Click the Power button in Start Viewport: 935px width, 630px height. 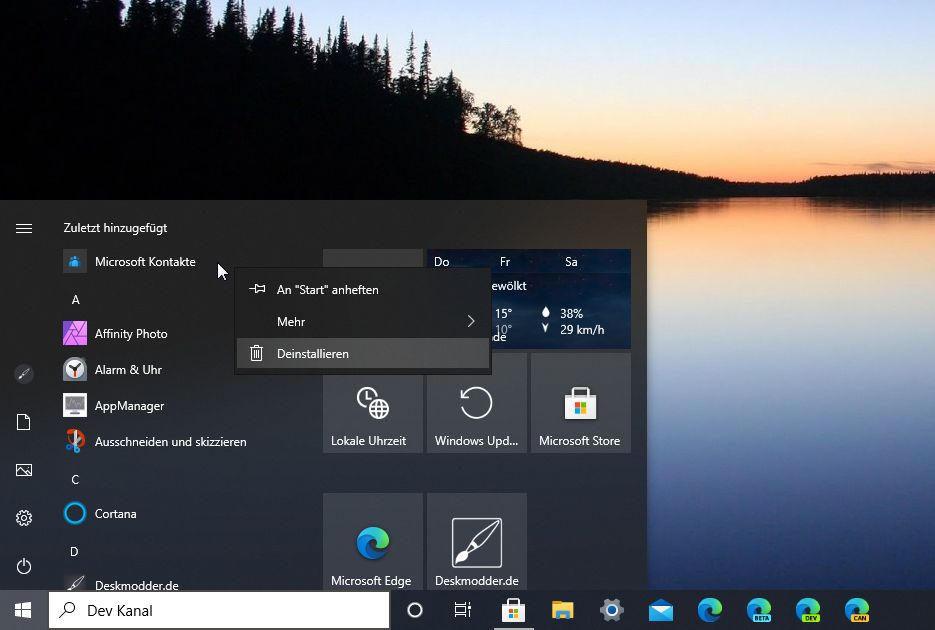[24, 566]
